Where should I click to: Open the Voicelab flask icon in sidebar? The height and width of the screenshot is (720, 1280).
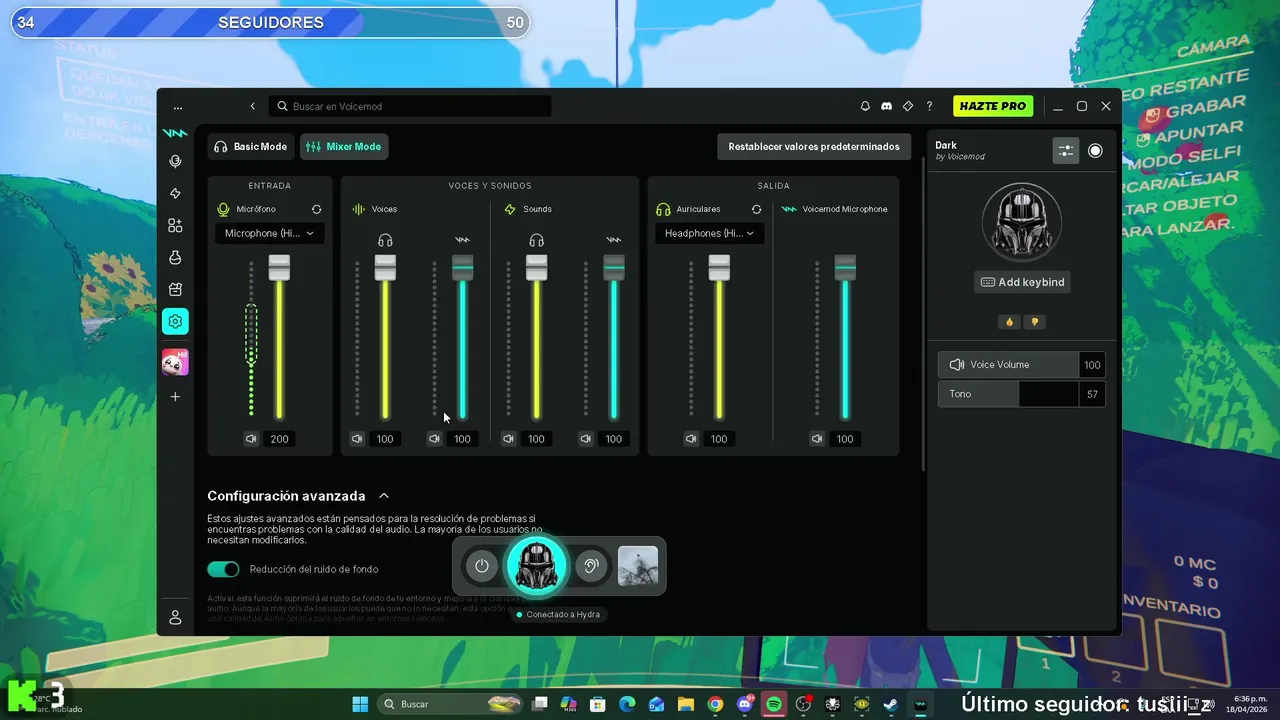tap(175, 258)
